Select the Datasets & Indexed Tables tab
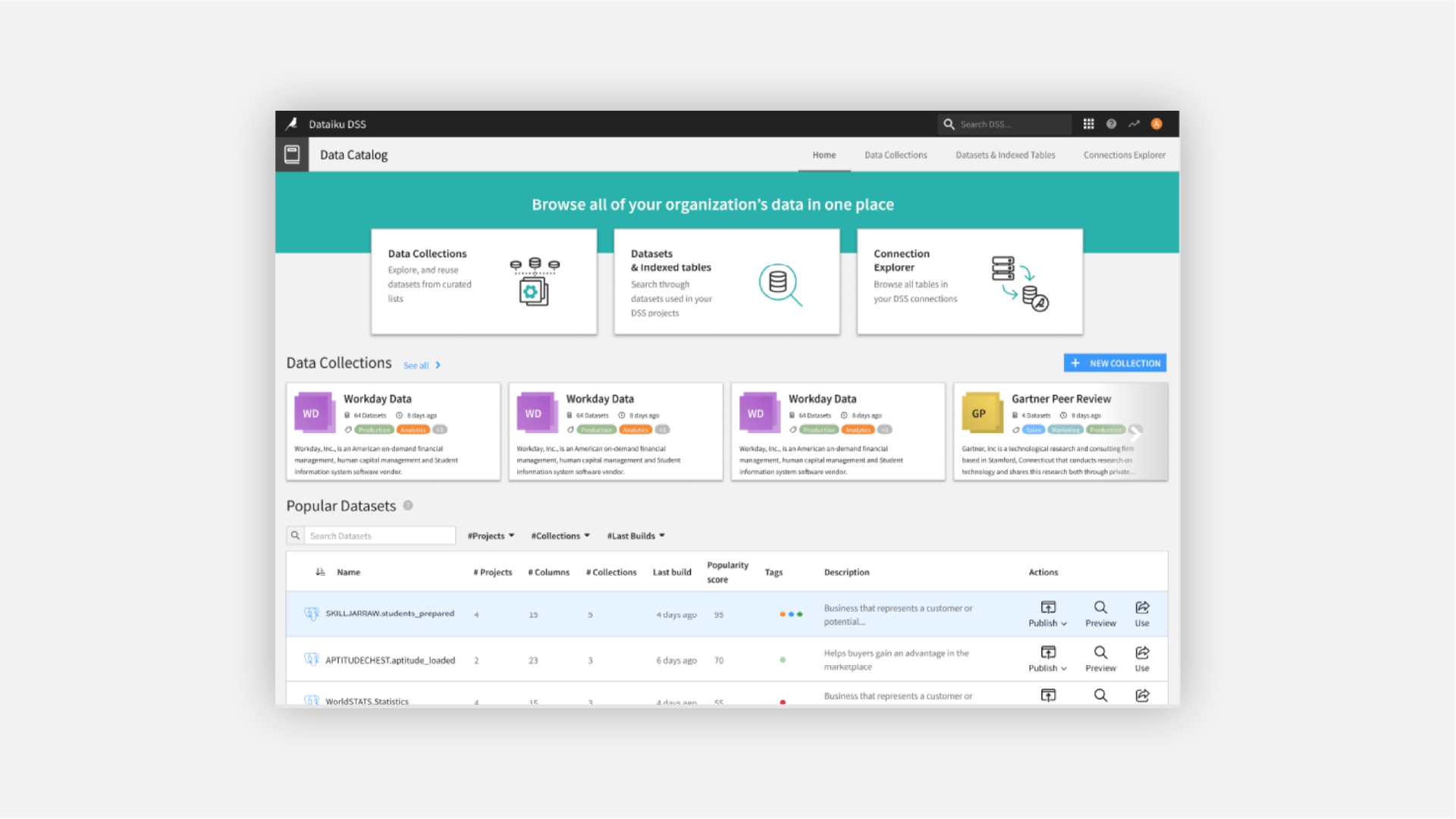This screenshot has height=819, width=1456. (1005, 155)
